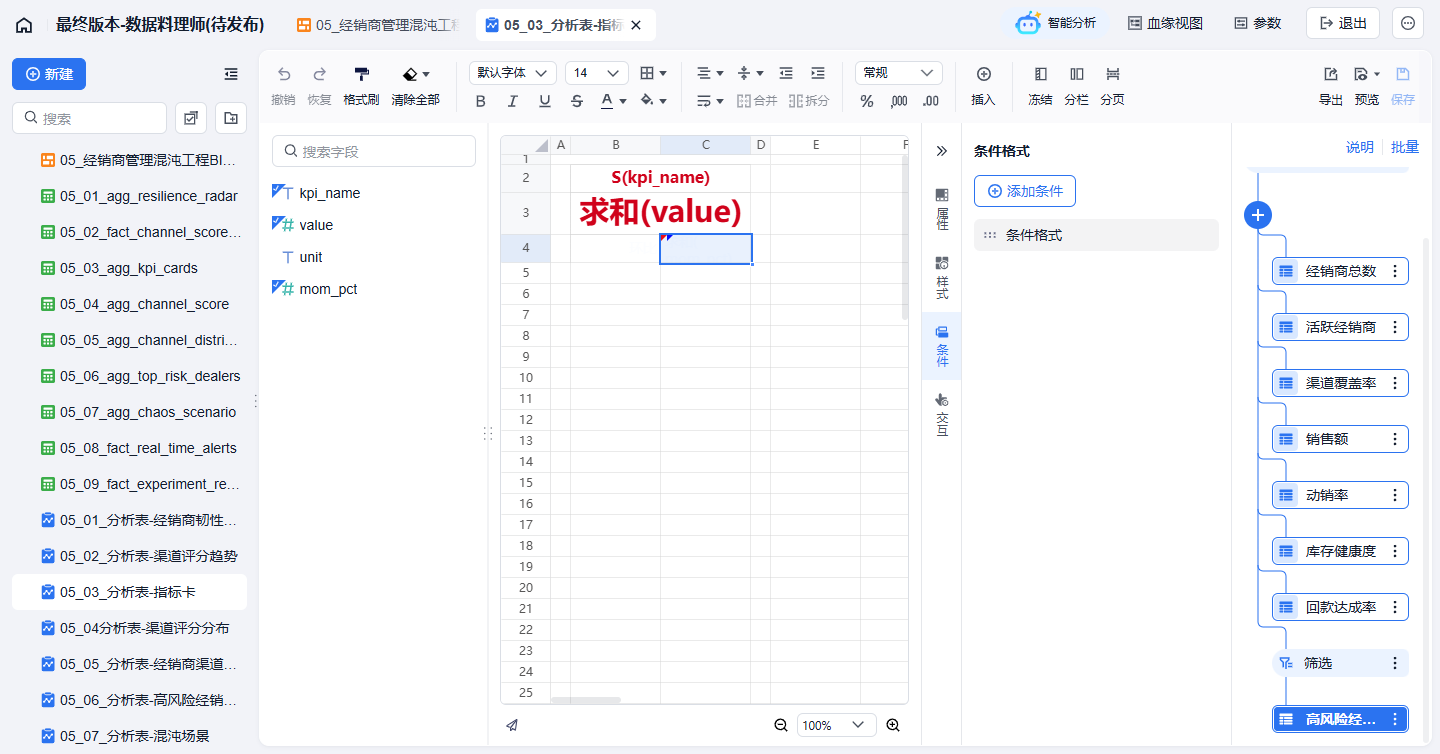The width and height of the screenshot is (1440, 754).
Task: Collapse the resource list panel
Action: click(231, 74)
